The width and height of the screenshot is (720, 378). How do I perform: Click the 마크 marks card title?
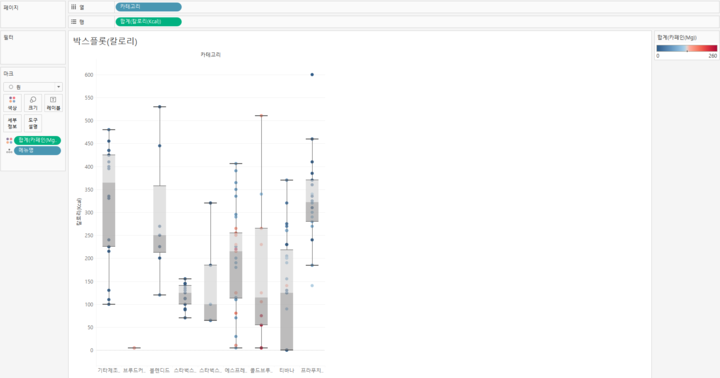8,73
